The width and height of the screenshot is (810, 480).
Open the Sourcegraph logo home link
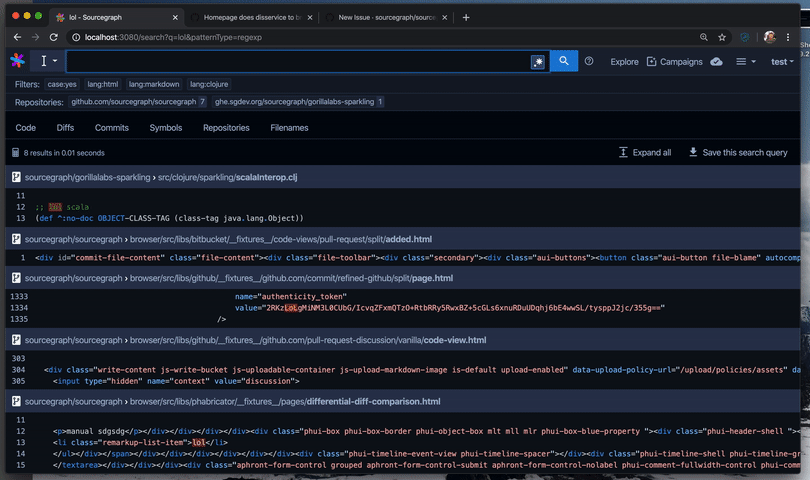tap(18, 60)
